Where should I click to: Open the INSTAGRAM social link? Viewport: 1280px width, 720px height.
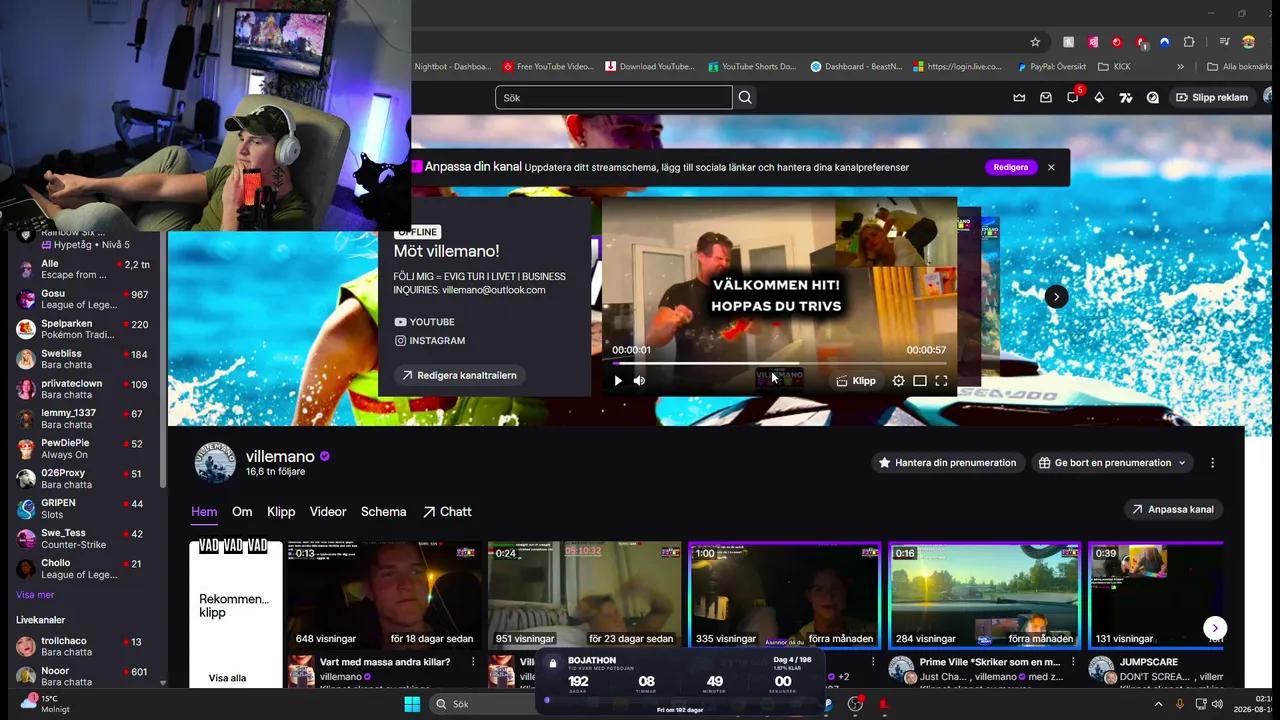pyautogui.click(x=429, y=341)
